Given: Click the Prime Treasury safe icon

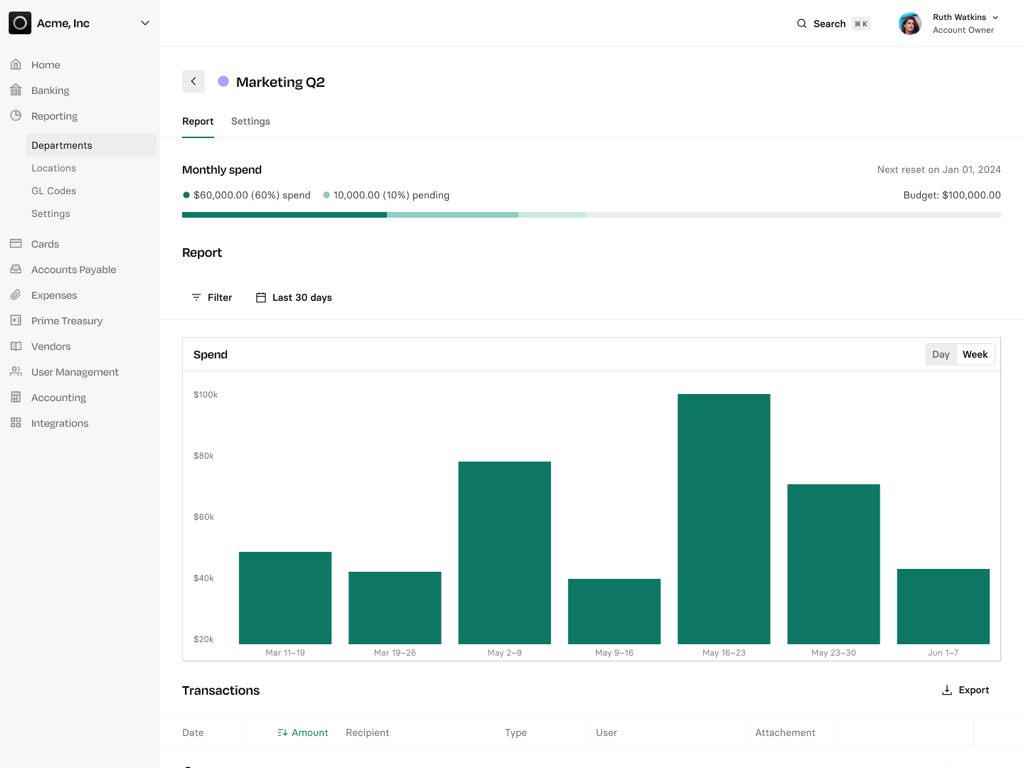Looking at the screenshot, I should pos(16,321).
